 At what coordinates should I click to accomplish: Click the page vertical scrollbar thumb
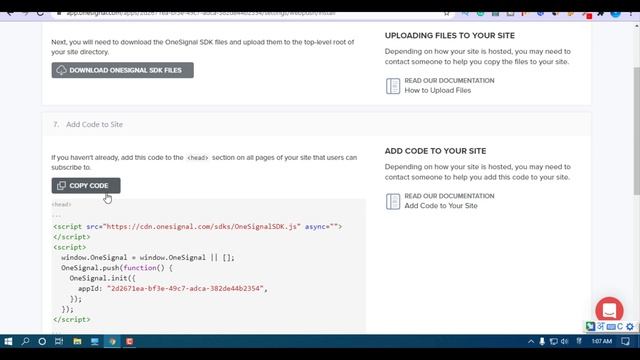tap(636, 131)
